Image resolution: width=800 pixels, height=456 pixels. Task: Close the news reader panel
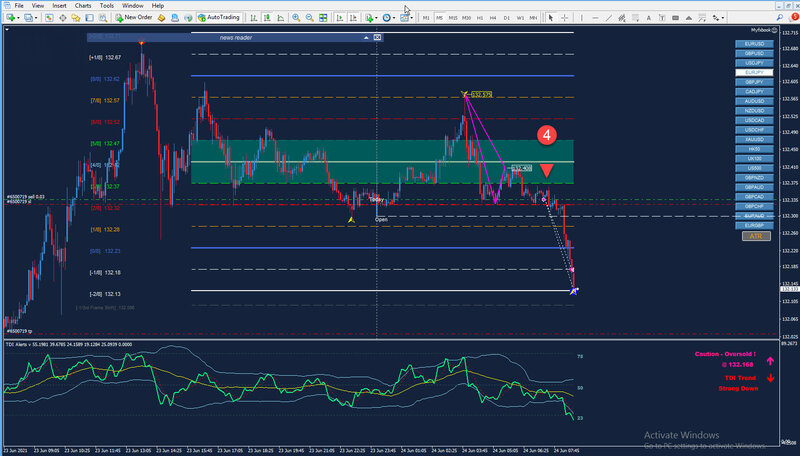(377, 37)
